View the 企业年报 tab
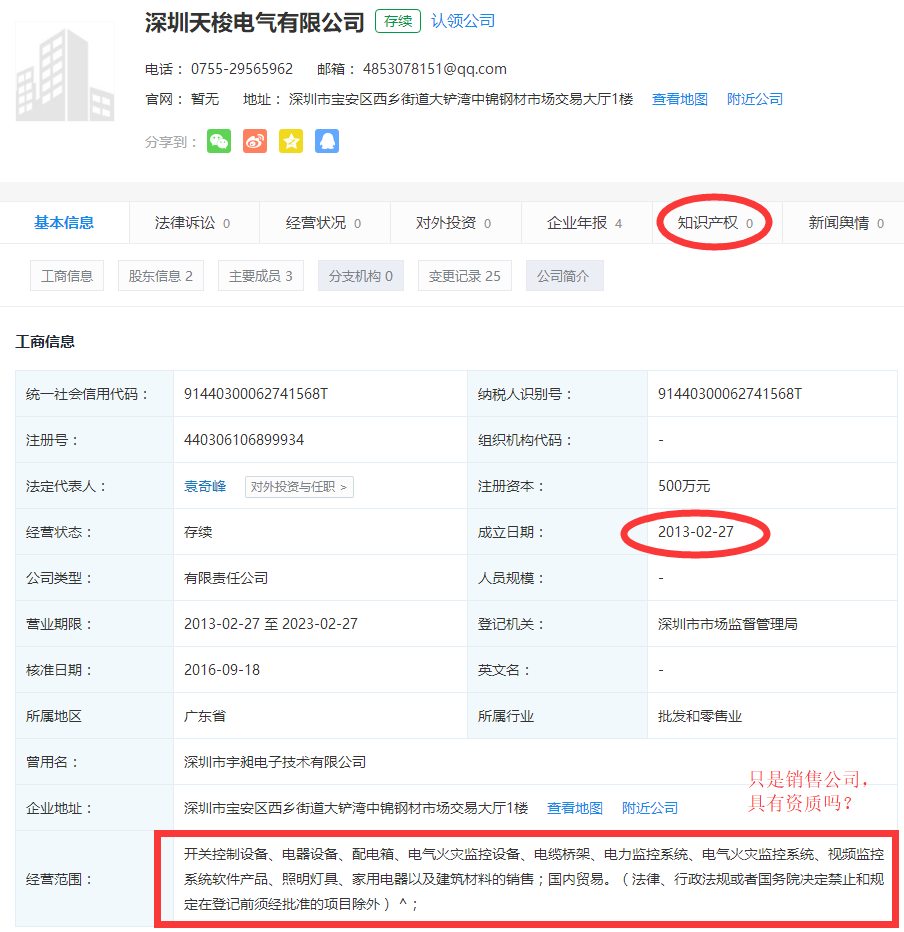The image size is (904, 932). tap(585, 223)
